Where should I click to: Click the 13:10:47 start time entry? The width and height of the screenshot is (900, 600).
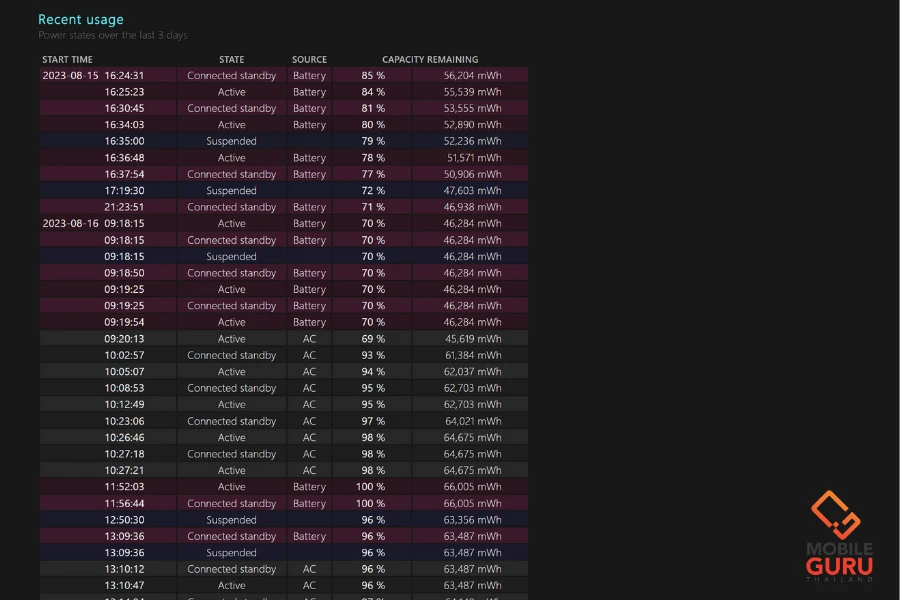click(124, 586)
